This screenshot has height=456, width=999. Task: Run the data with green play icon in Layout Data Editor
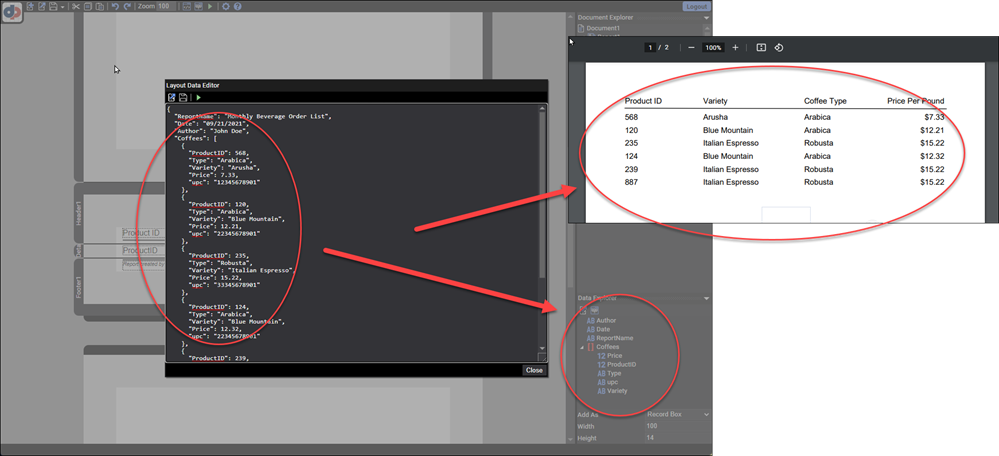click(x=198, y=97)
